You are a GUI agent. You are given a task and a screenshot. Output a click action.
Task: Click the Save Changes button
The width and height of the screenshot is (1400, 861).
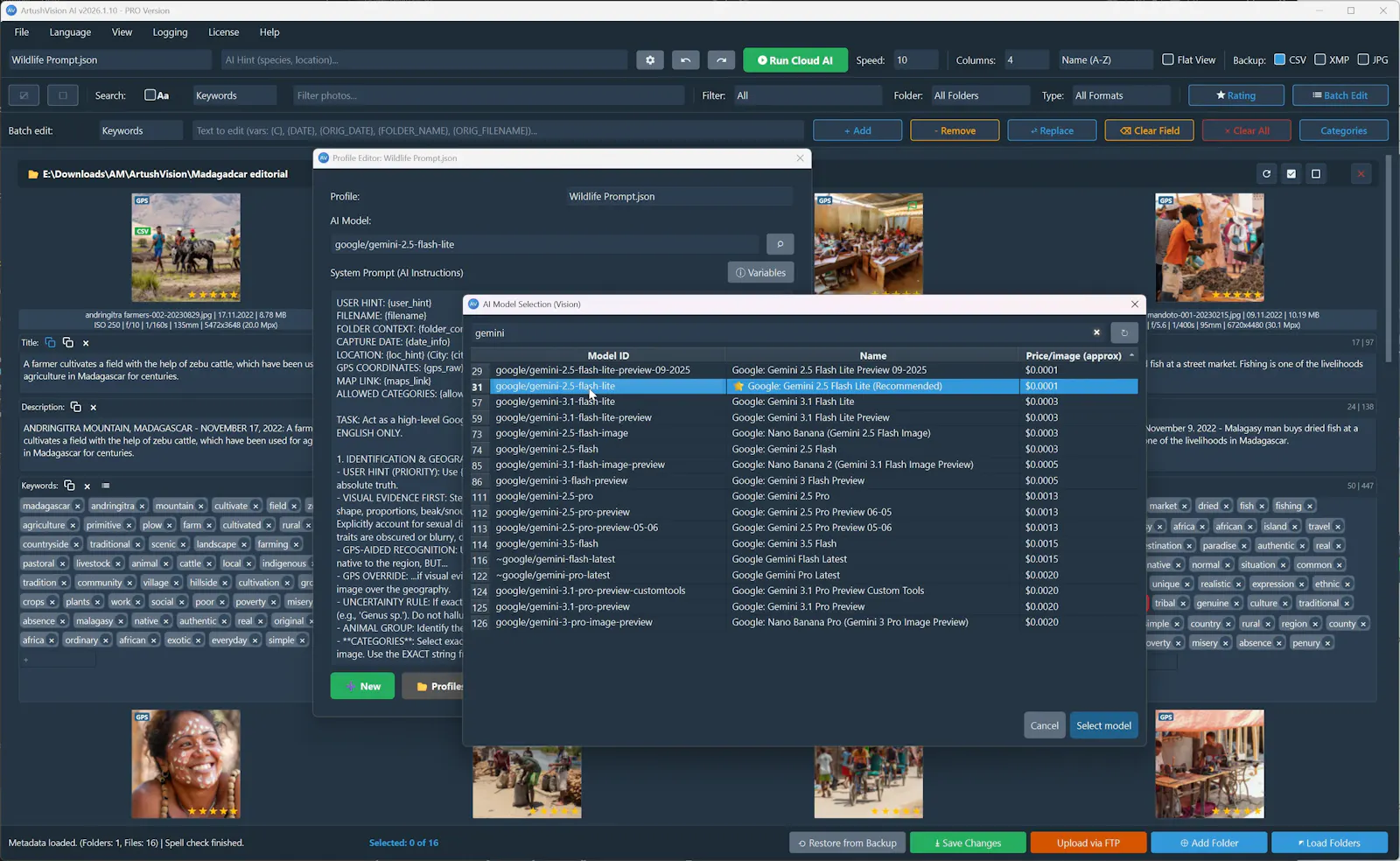[967, 843]
